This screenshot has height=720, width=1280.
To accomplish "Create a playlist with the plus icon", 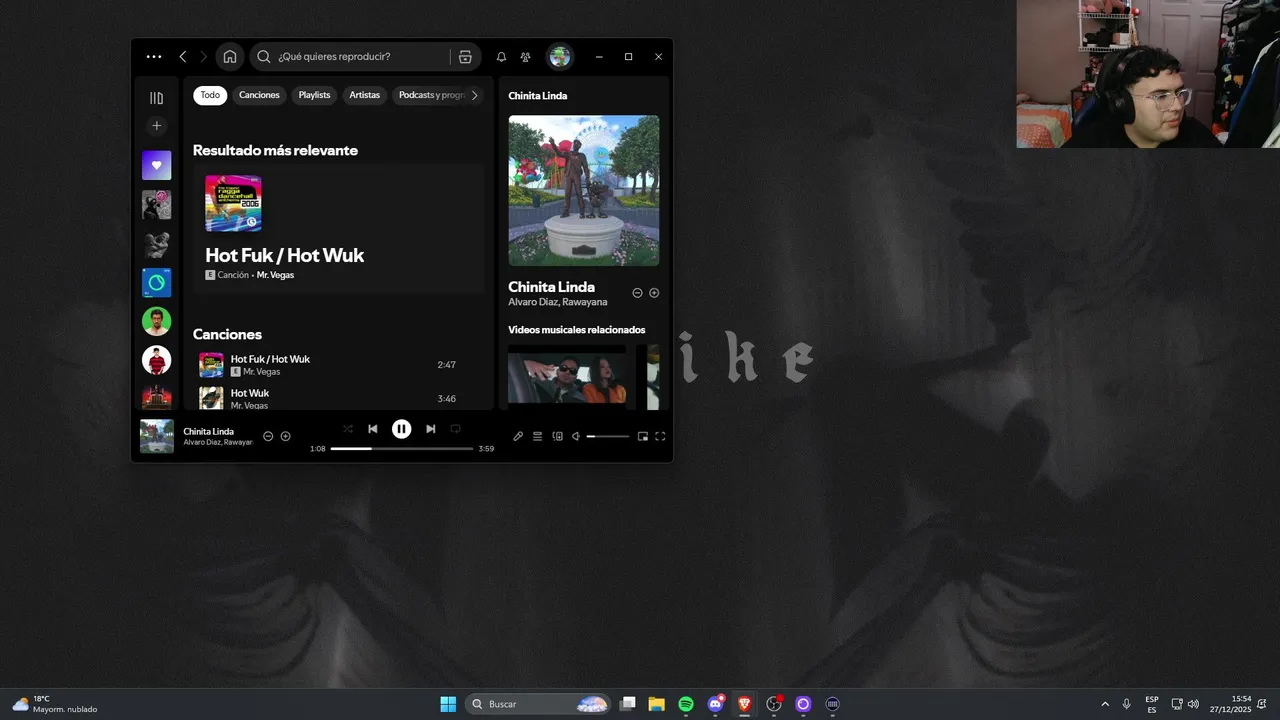I will 156,126.
